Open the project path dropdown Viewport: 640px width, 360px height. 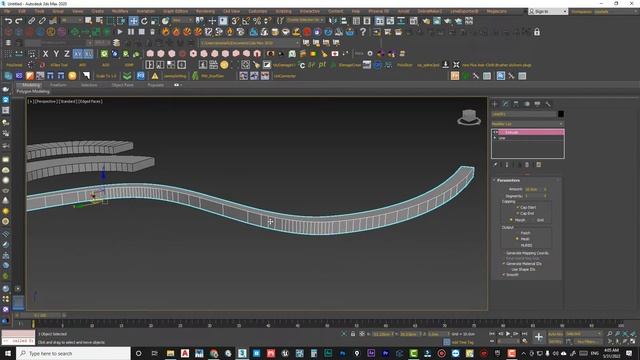tap(249, 43)
